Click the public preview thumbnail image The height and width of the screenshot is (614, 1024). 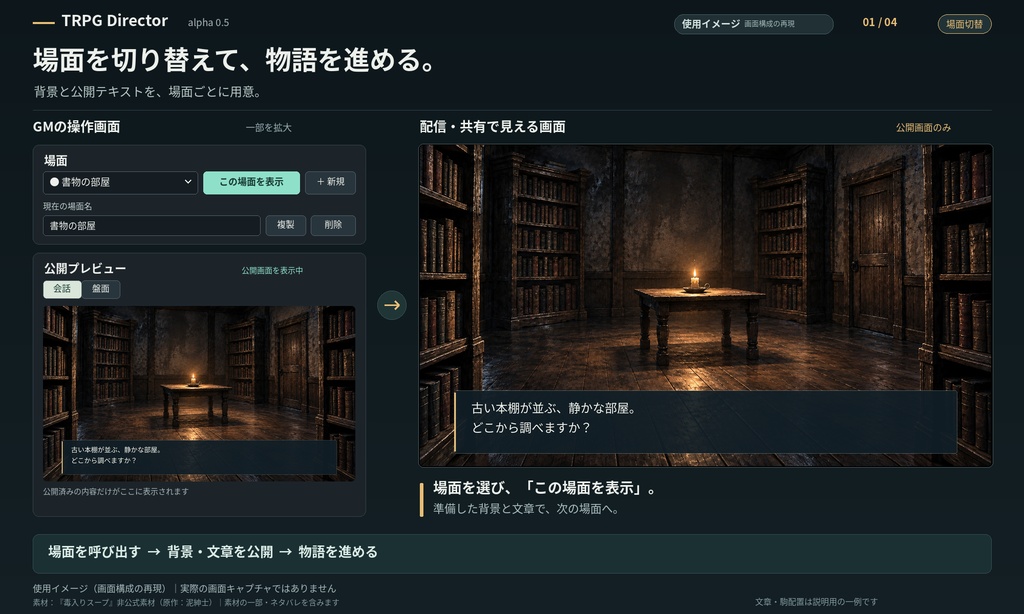[x=199, y=393]
